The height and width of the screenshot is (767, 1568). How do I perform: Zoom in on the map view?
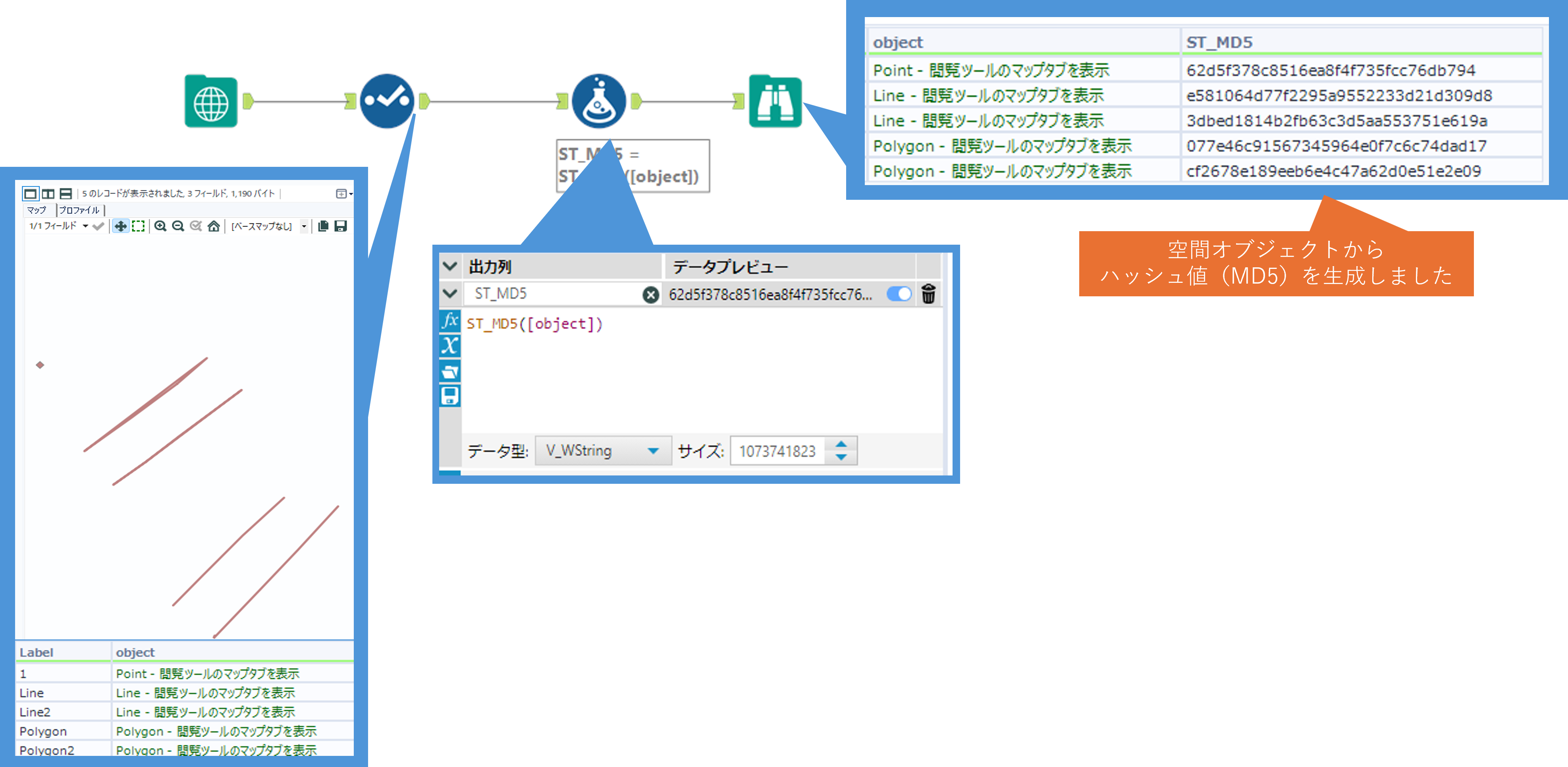(x=160, y=226)
